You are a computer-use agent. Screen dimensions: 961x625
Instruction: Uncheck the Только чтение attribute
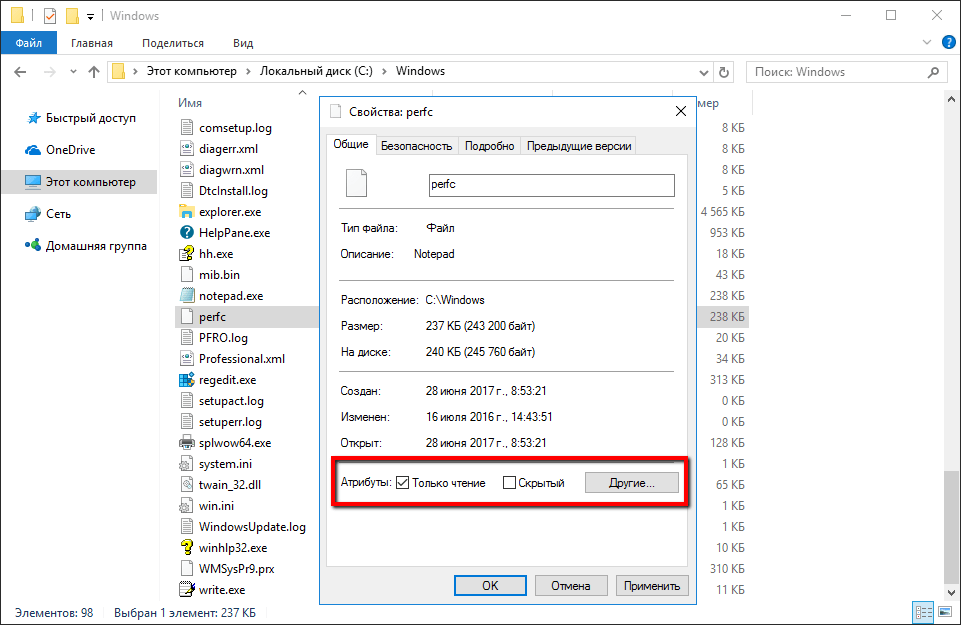403,482
